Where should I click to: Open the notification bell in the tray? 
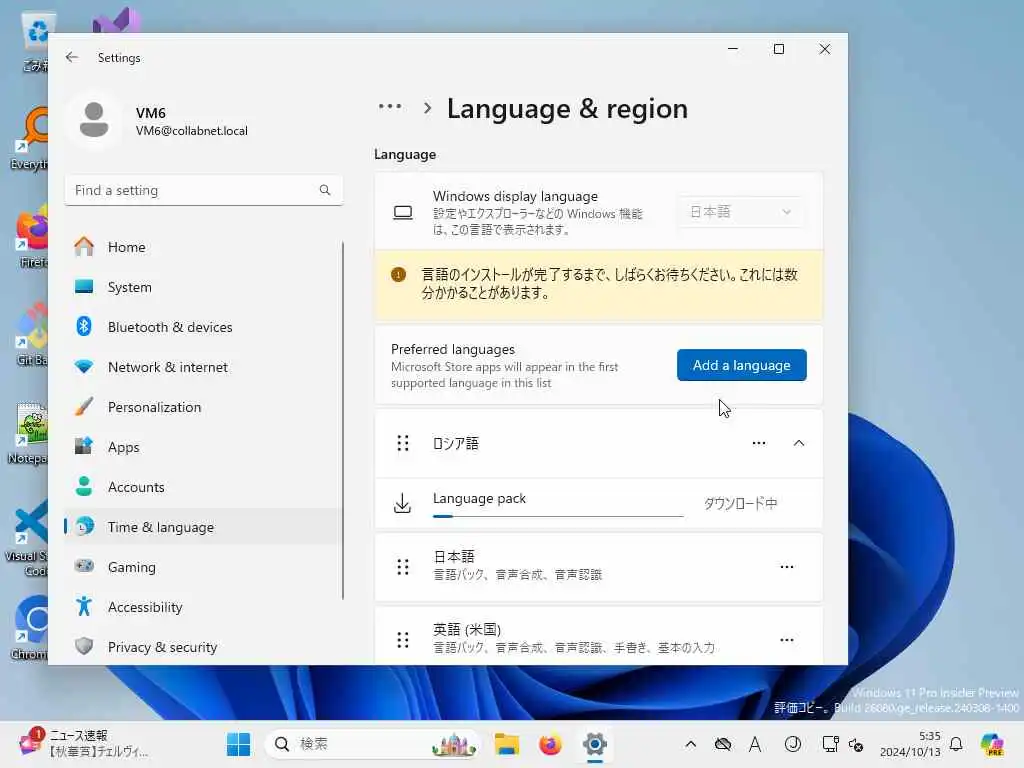point(956,744)
